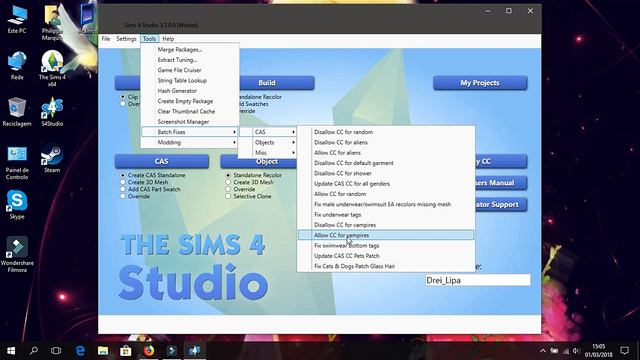The height and width of the screenshot is (360, 640).
Task: Click the CAS button
Action: tap(162, 161)
